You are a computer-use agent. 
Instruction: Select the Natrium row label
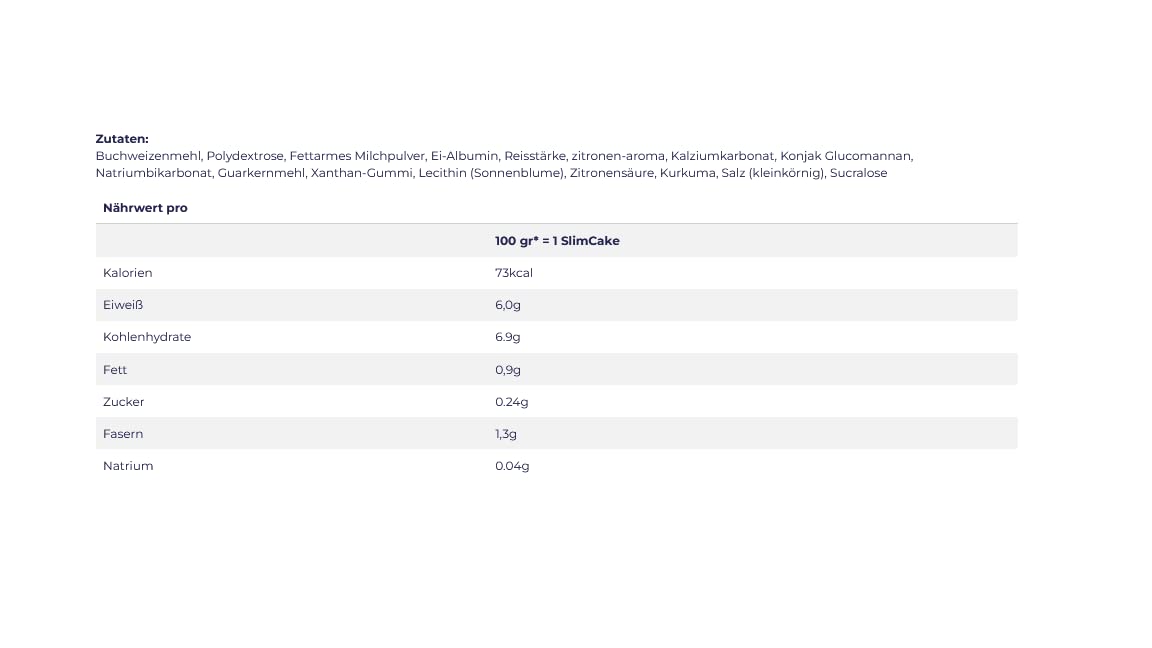coord(128,466)
